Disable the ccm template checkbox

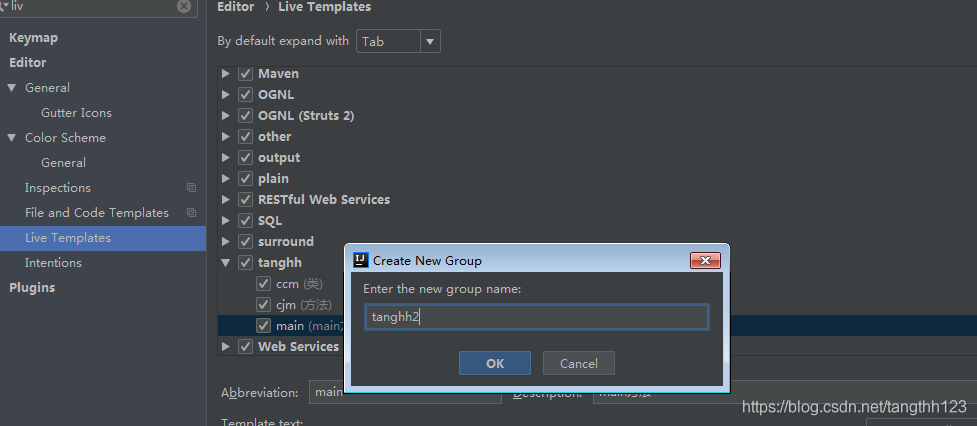coord(263,284)
